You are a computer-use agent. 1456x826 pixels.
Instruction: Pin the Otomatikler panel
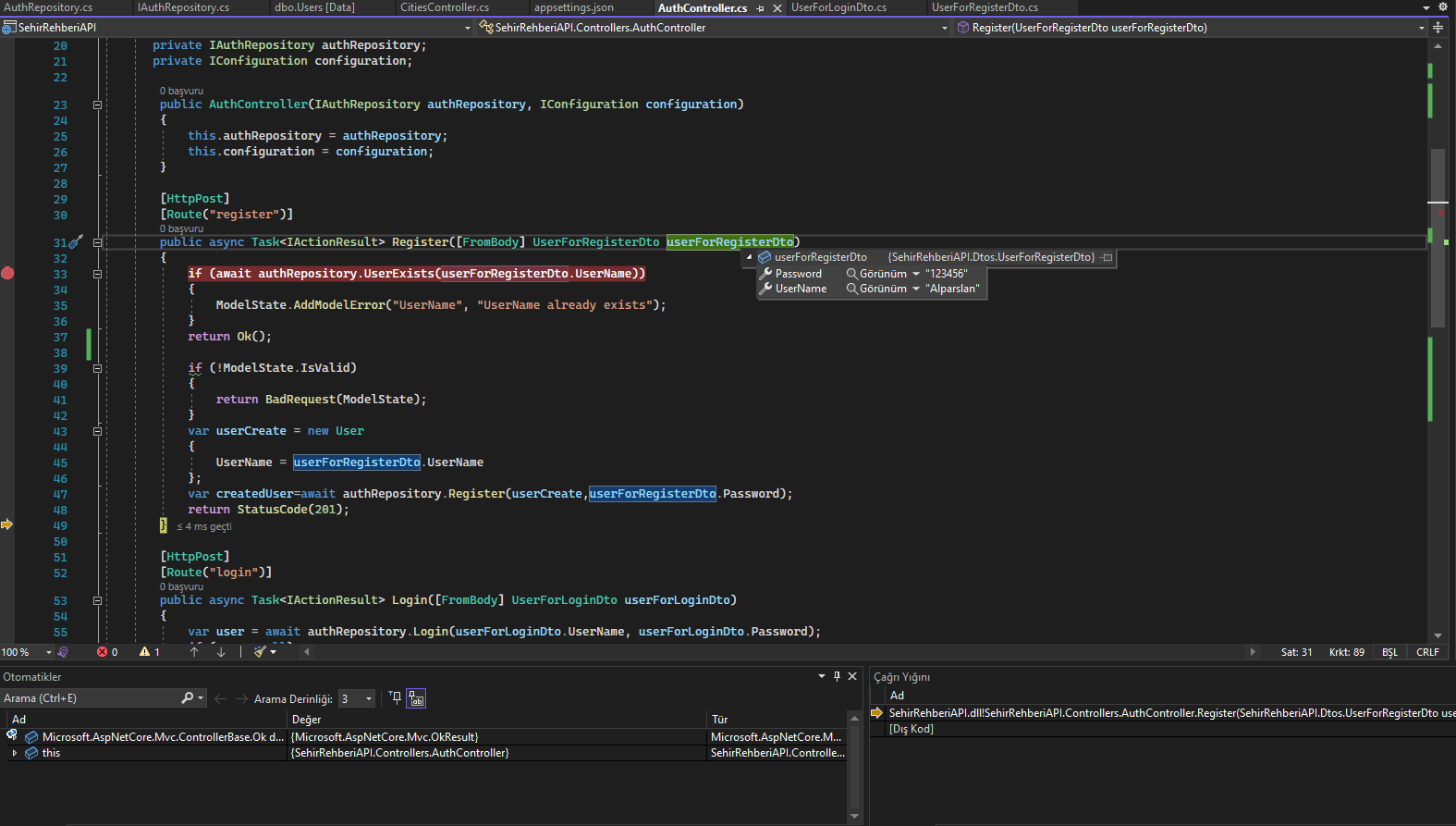coord(837,676)
